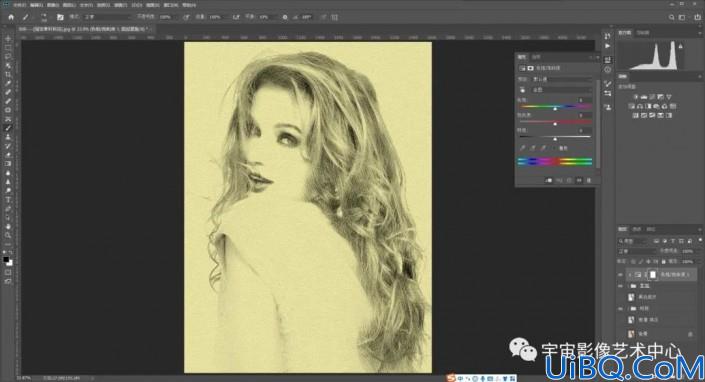This screenshot has width=705, height=382.
Task: Switch to the Paths tab
Action: click(651, 229)
